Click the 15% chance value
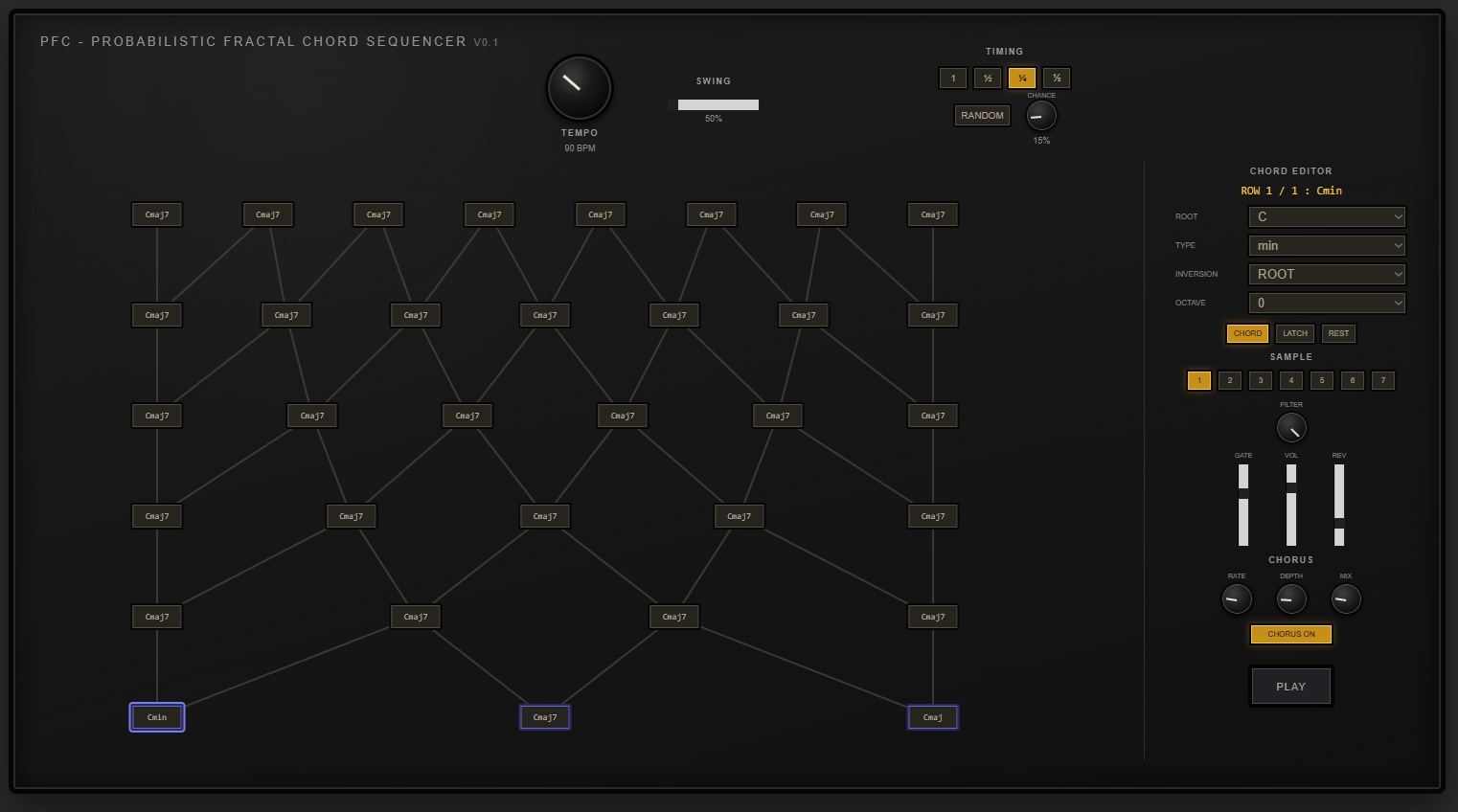The height and width of the screenshot is (812, 1458). click(1041, 141)
